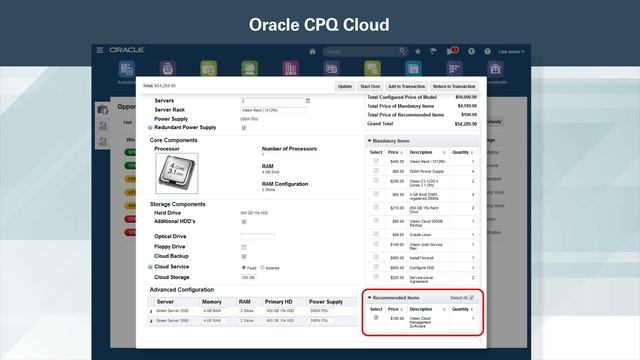This screenshot has height=360, width=640.
Task: Toggle the Cloud Backup checkbox
Action: [x=244, y=257]
